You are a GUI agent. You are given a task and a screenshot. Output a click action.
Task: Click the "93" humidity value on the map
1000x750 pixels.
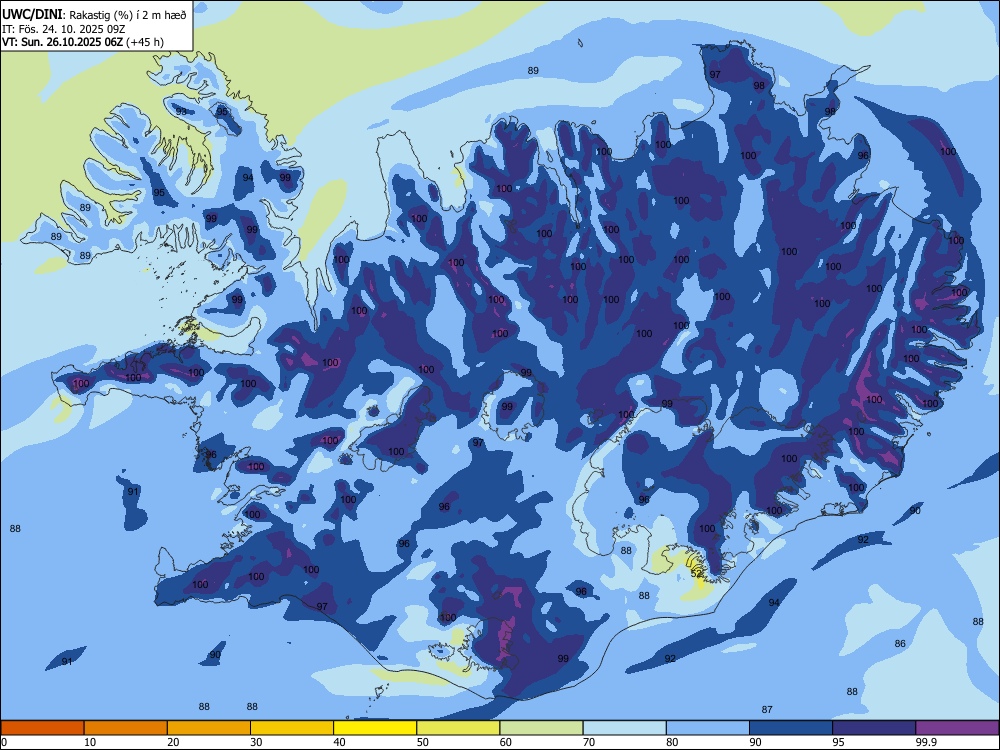coord(181,111)
